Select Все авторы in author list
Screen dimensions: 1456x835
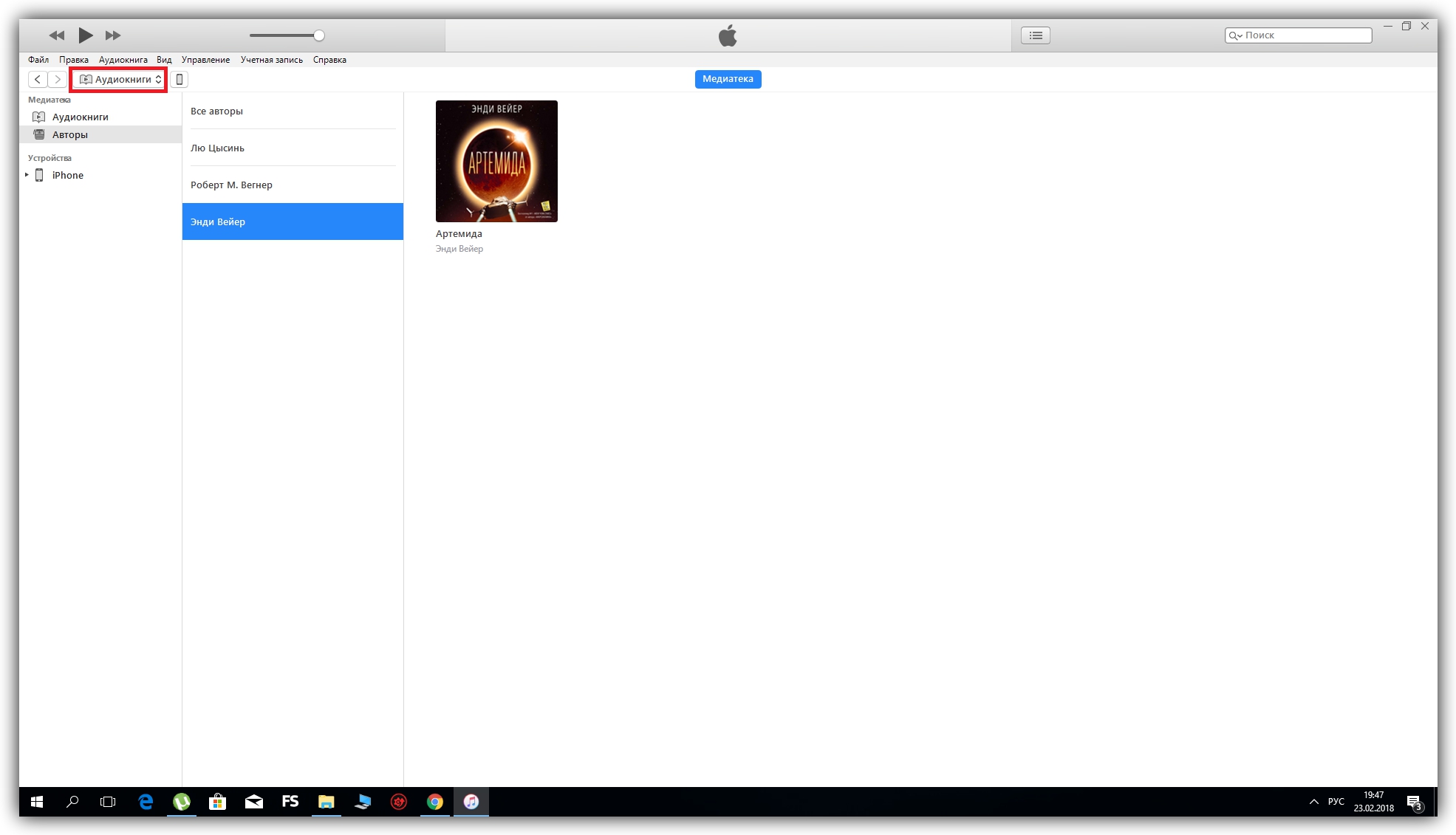point(293,111)
